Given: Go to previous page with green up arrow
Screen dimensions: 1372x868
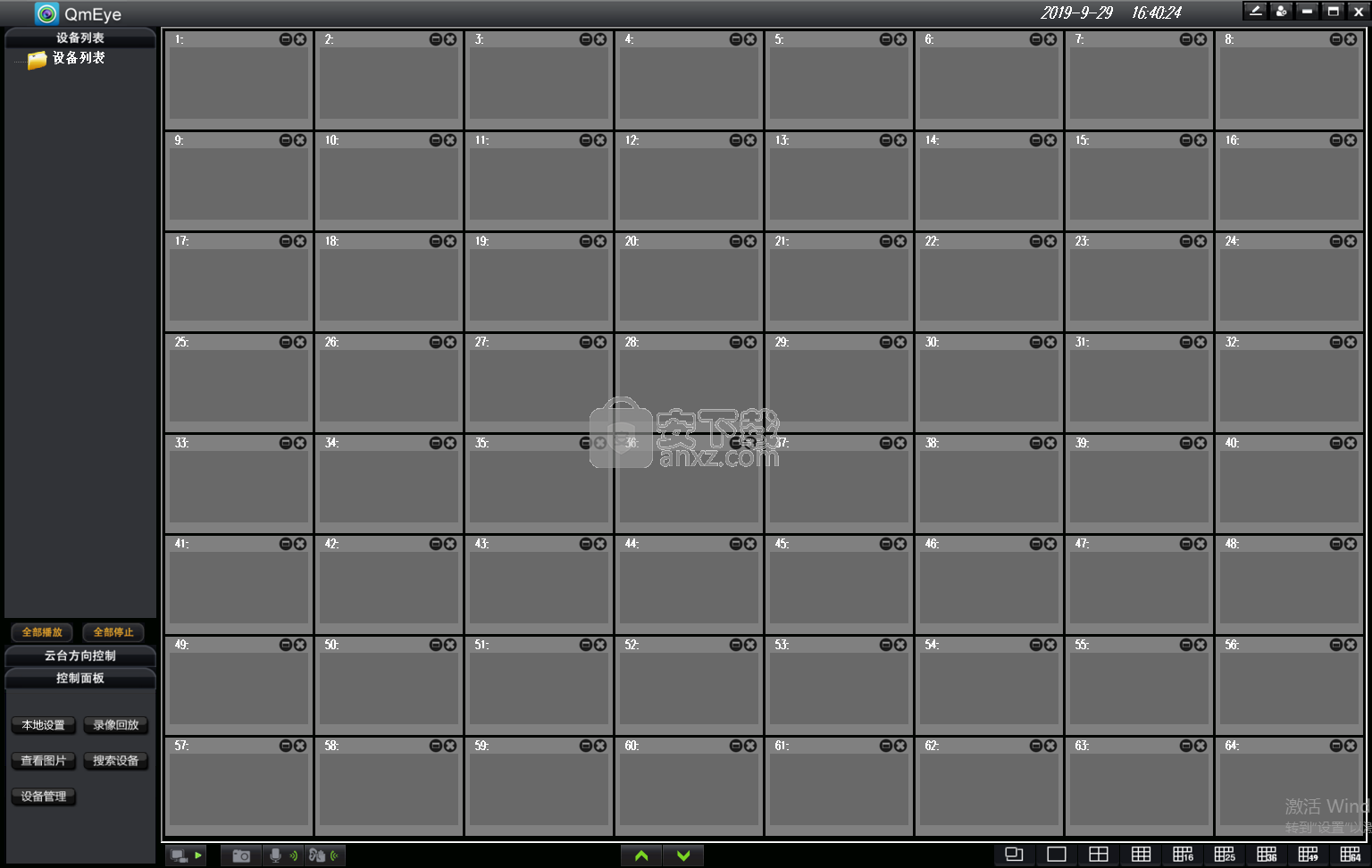Looking at the screenshot, I should coord(641,855).
